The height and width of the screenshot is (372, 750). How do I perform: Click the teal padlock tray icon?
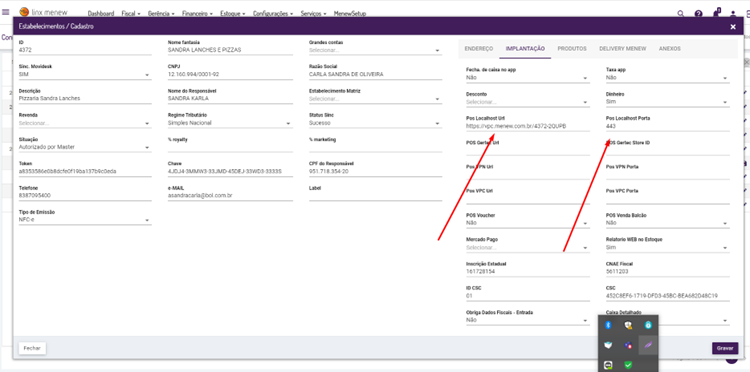tap(648, 325)
